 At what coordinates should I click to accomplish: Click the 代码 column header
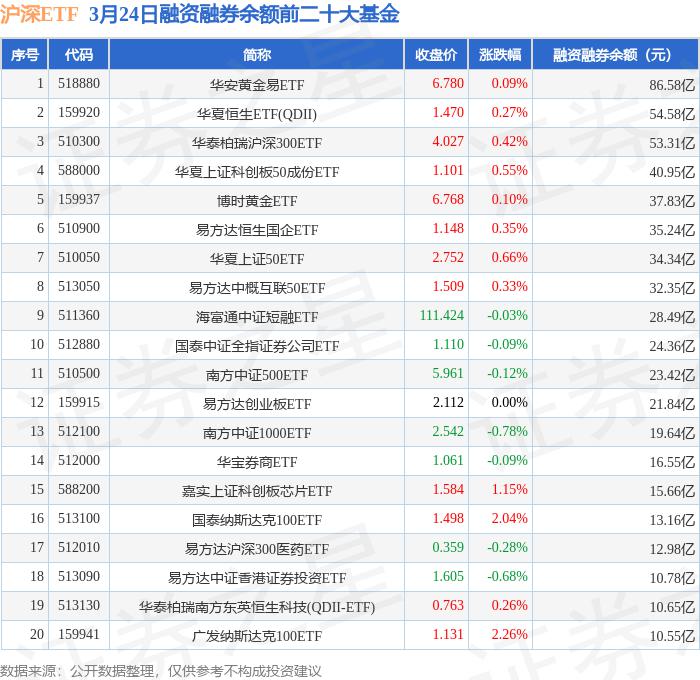[79, 54]
